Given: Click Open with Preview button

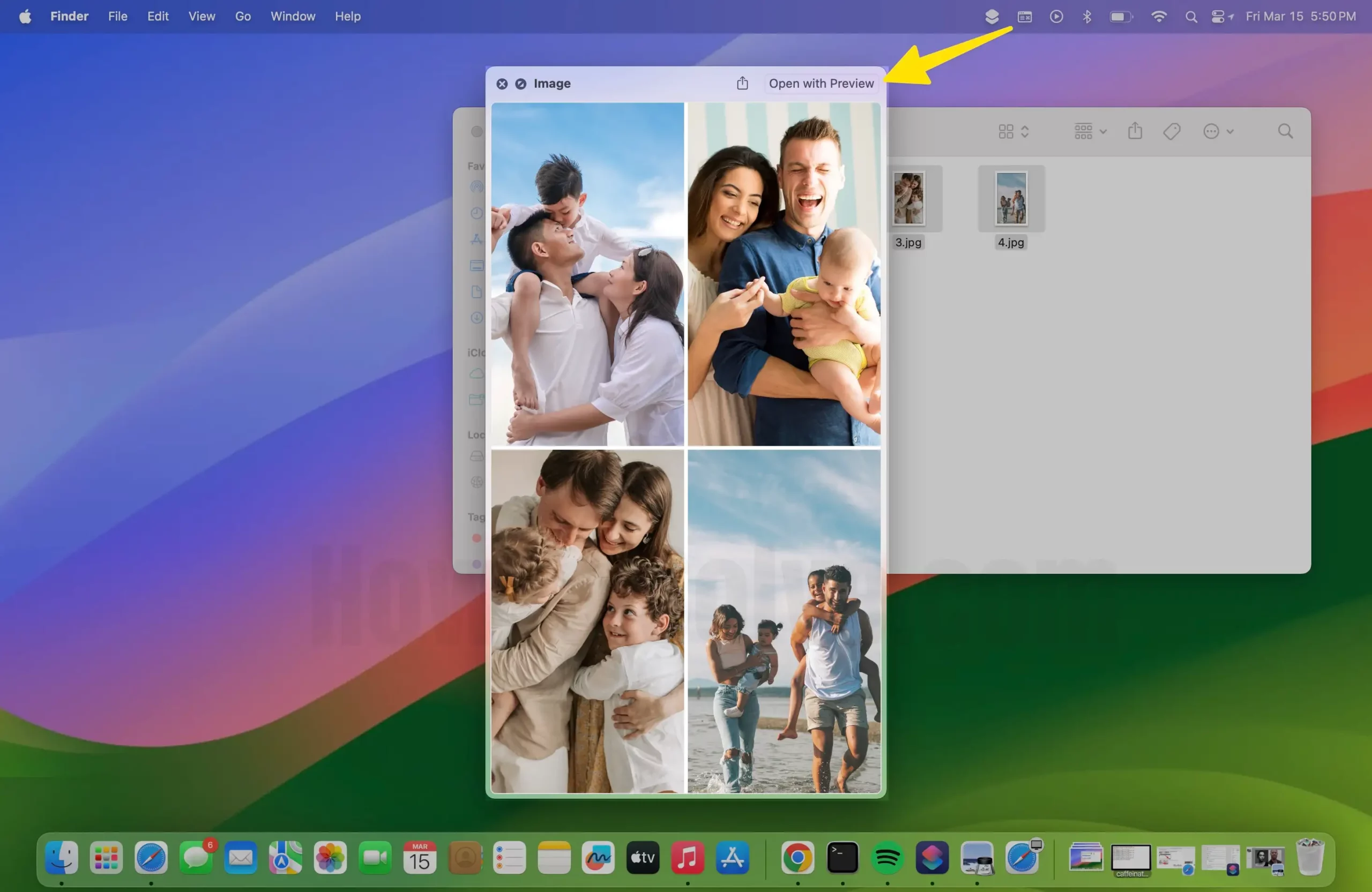Looking at the screenshot, I should click(821, 84).
